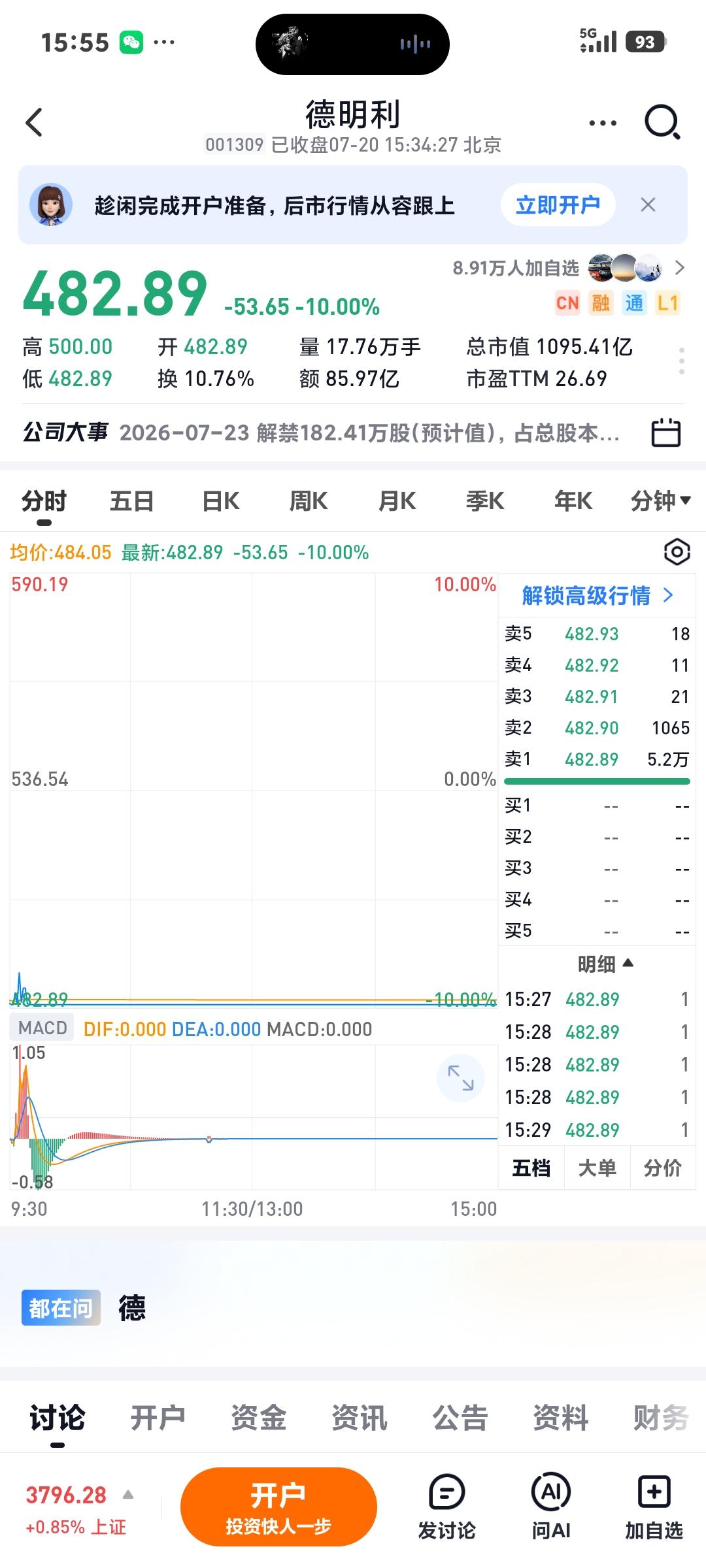Tap 上证 index 3796.28 value
Image resolution: width=706 pixels, height=1568 pixels.
[66, 1495]
